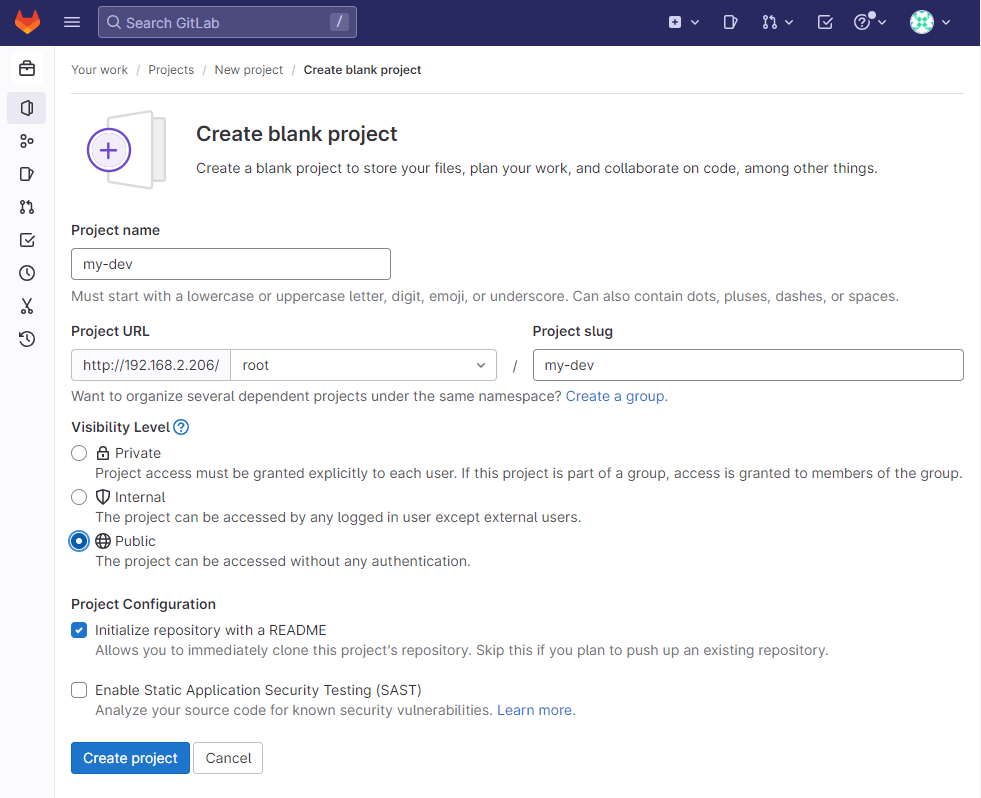The width and height of the screenshot is (981, 798).
Task: Click the search magnifier icon
Action: (114, 23)
